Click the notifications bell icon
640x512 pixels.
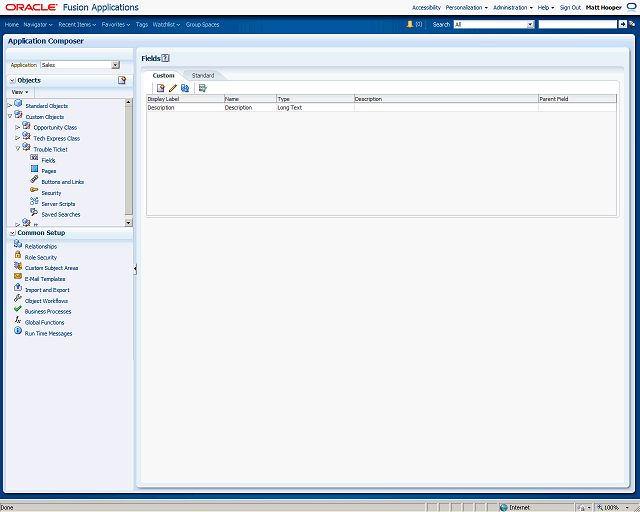[410, 24]
